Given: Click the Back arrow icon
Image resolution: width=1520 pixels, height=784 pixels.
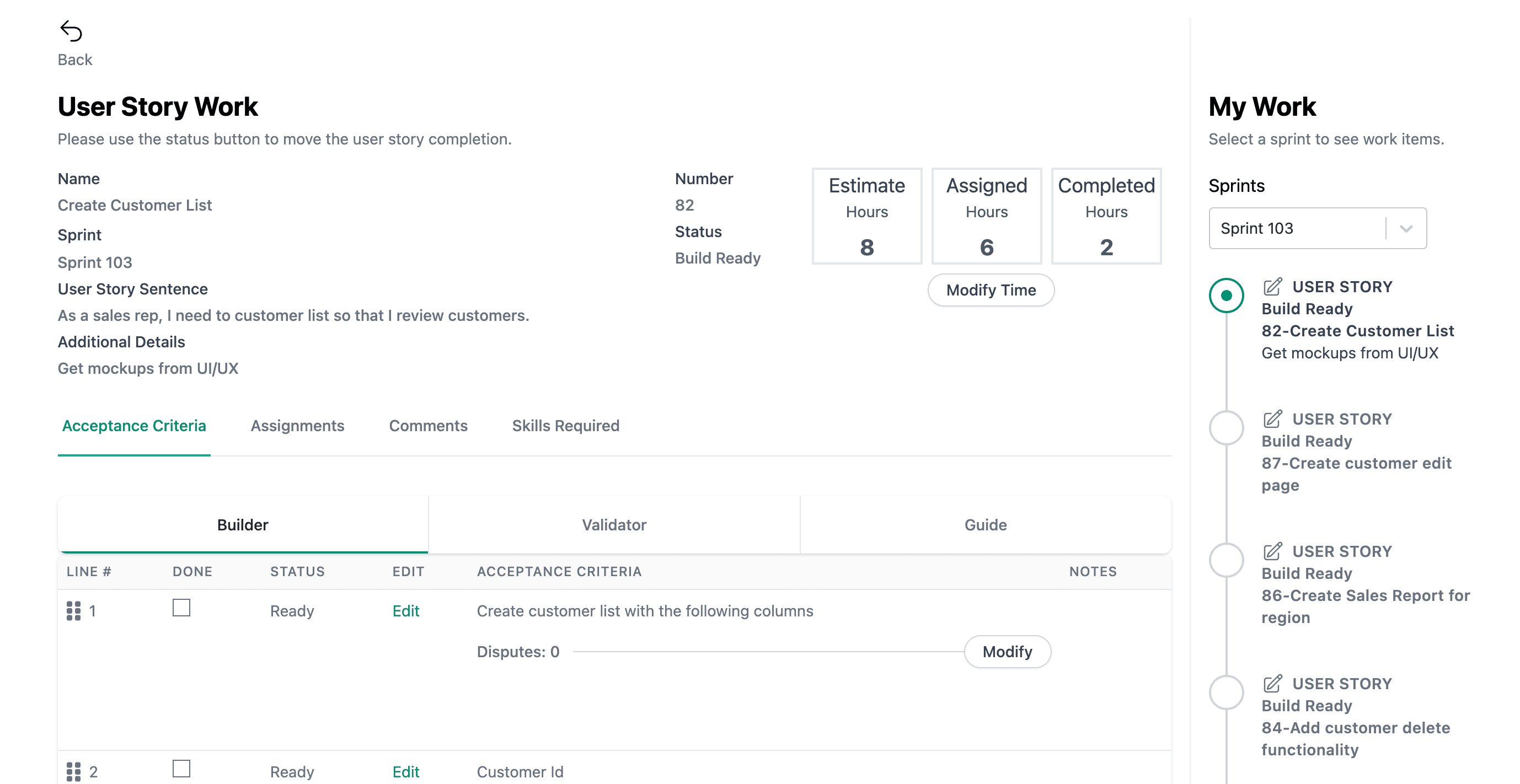Looking at the screenshot, I should pyautogui.click(x=71, y=31).
